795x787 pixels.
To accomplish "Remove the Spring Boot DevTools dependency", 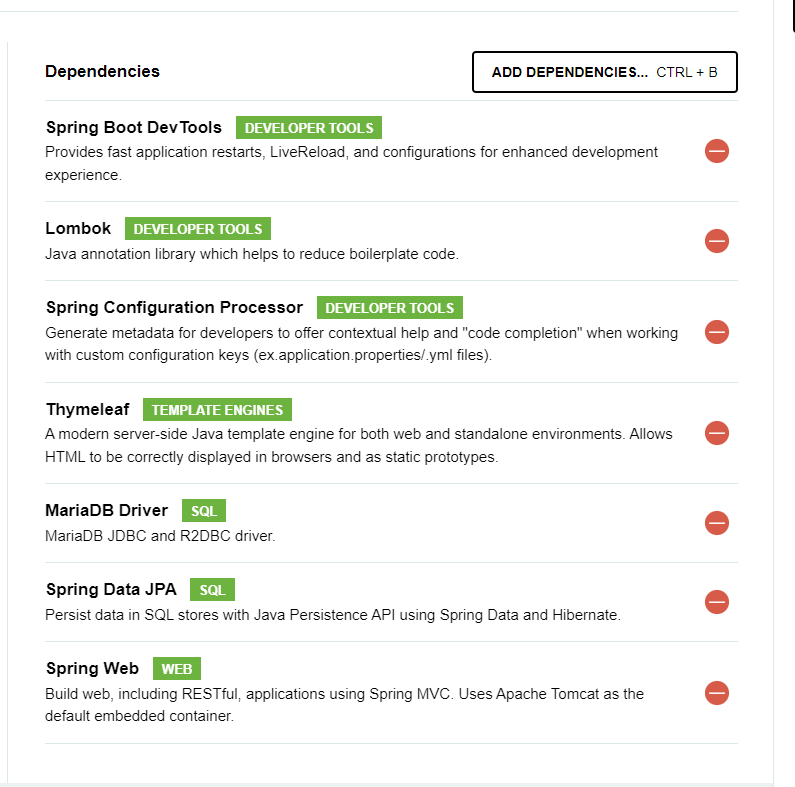I will (716, 151).
